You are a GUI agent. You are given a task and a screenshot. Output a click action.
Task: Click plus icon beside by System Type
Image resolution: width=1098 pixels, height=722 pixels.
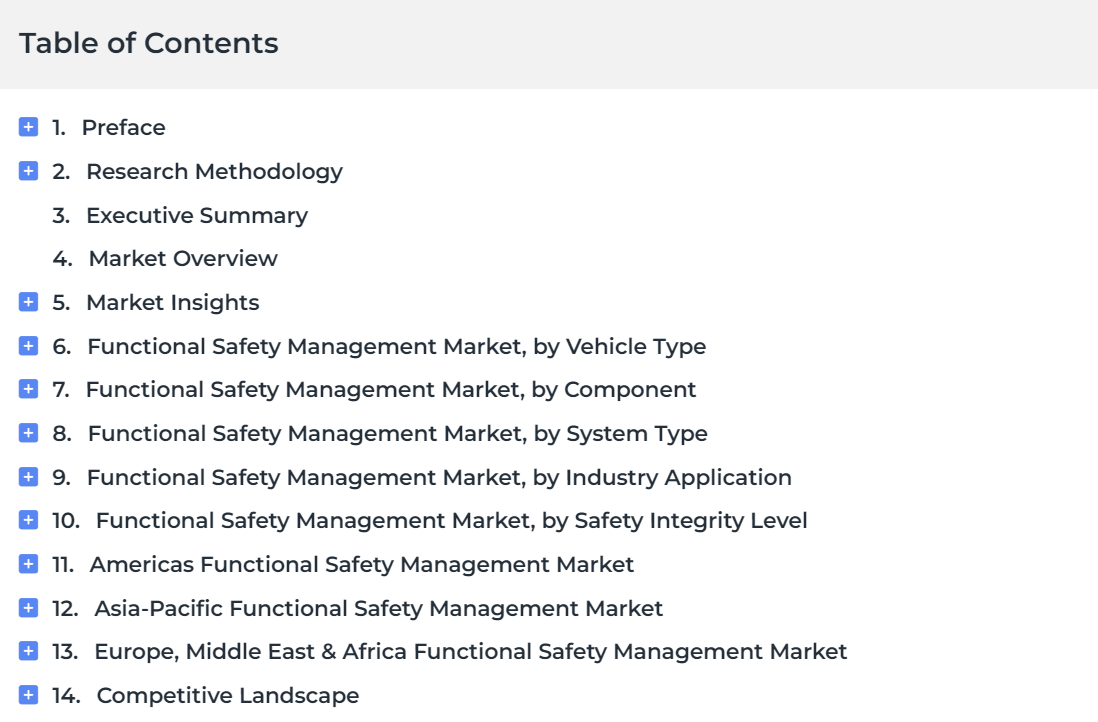28,433
